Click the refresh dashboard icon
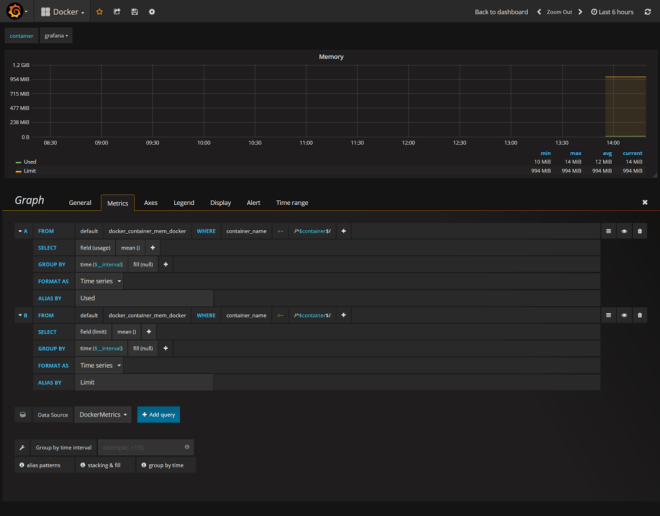This screenshot has height=516, width=660. pyautogui.click(x=647, y=12)
